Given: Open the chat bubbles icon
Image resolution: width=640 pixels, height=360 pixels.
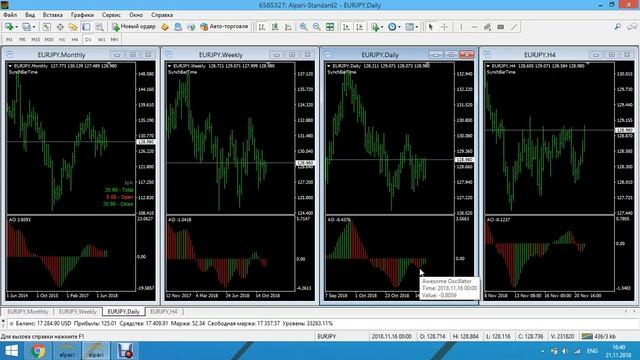Looking at the screenshot, I should [632, 27].
